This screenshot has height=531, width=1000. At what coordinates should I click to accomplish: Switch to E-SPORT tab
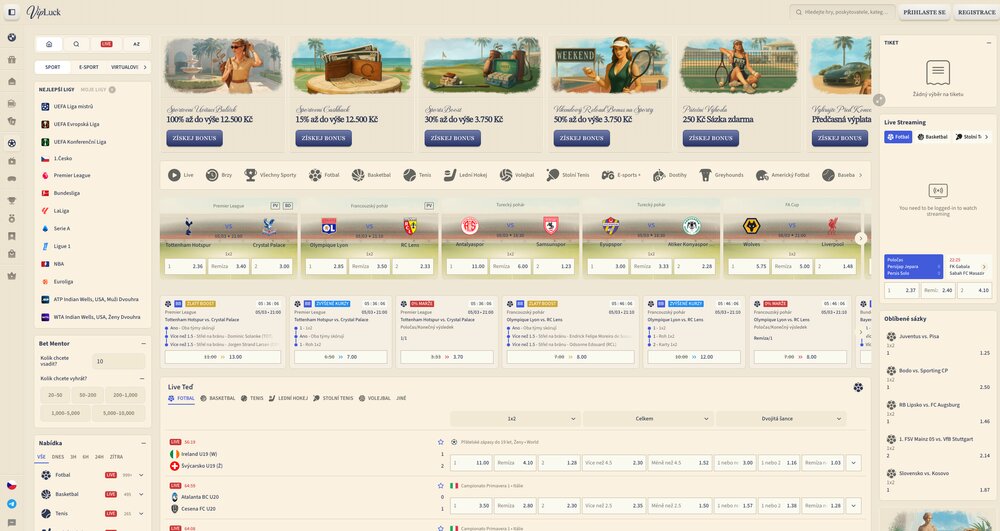coord(89,67)
